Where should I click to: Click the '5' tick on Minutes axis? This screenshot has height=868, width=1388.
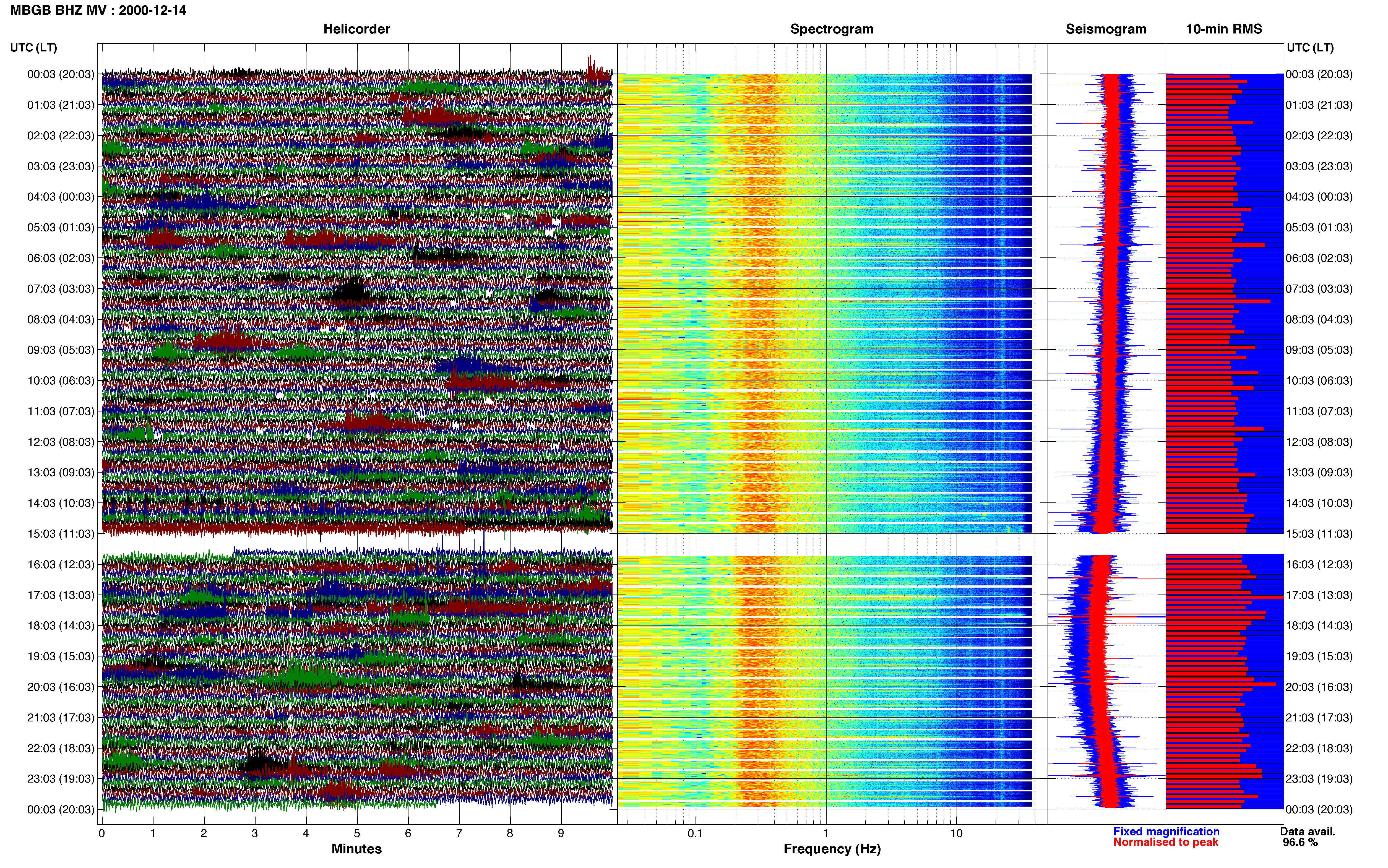pos(357,833)
